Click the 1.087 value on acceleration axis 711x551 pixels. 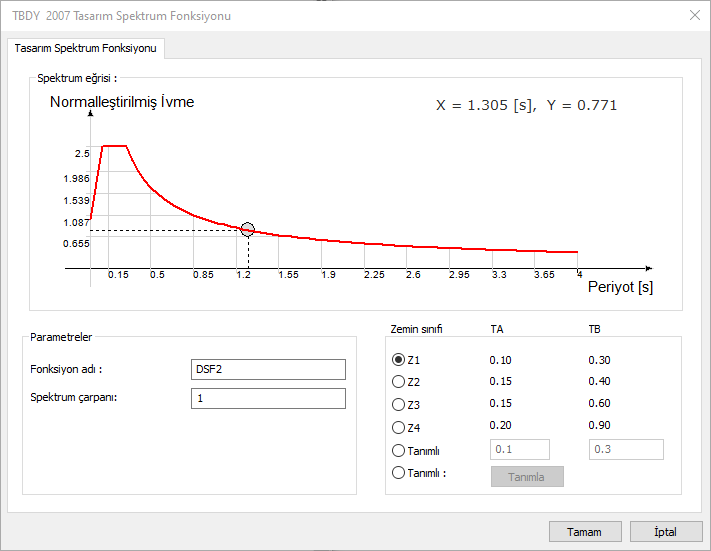click(76, 222)
